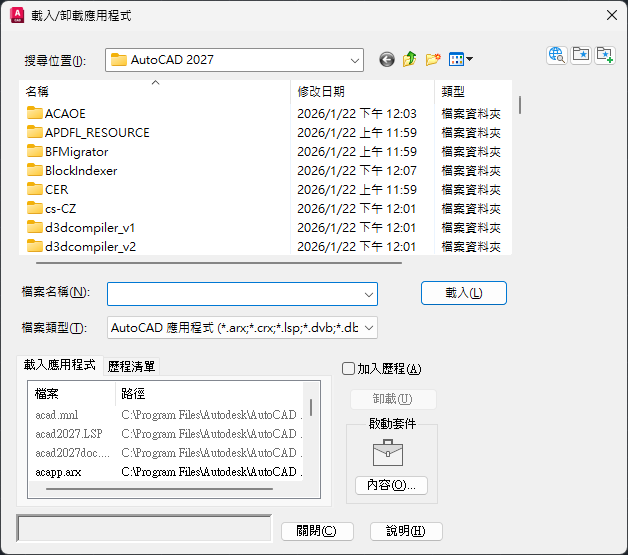This screenshot has width=628, height=555.
Task: Click the 關閉(C) button
Action: [x=317, y=531]
